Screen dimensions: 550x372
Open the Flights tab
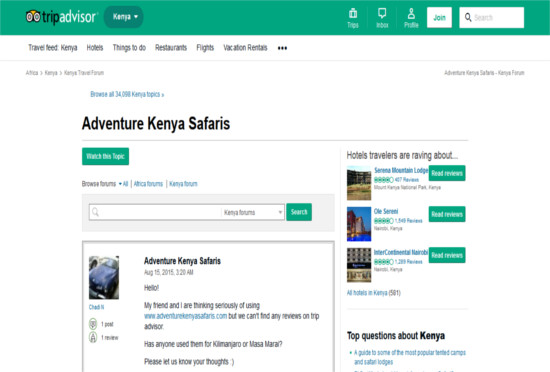coord(205,48)
